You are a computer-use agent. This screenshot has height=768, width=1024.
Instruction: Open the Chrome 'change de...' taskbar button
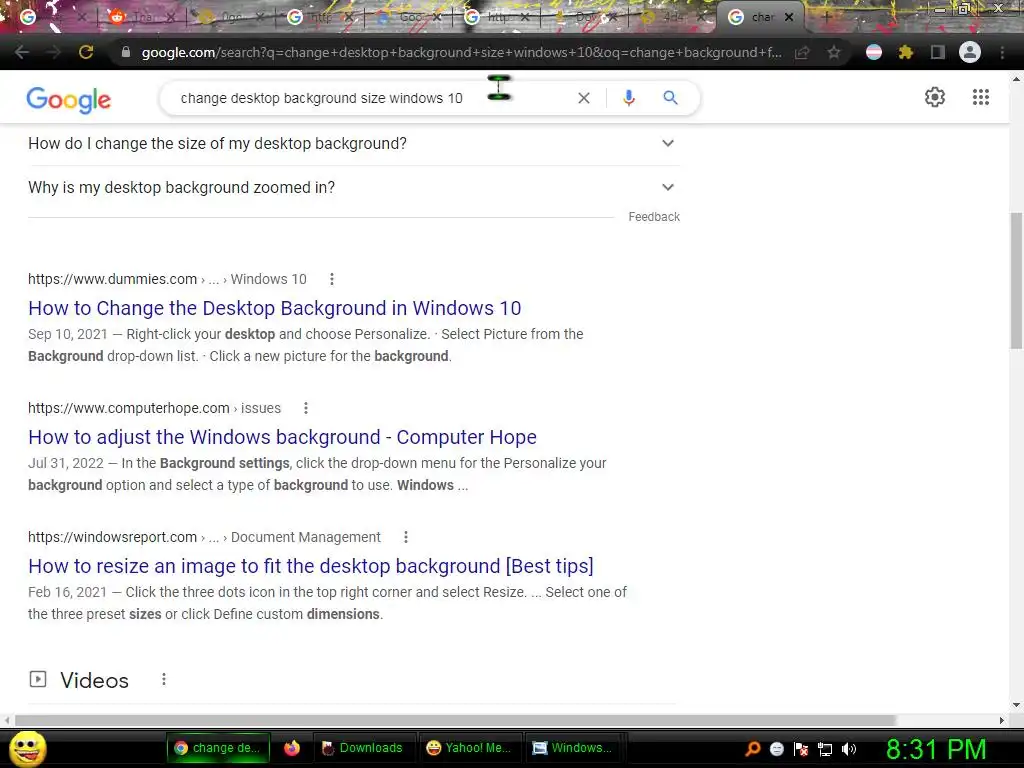(218, 748)
